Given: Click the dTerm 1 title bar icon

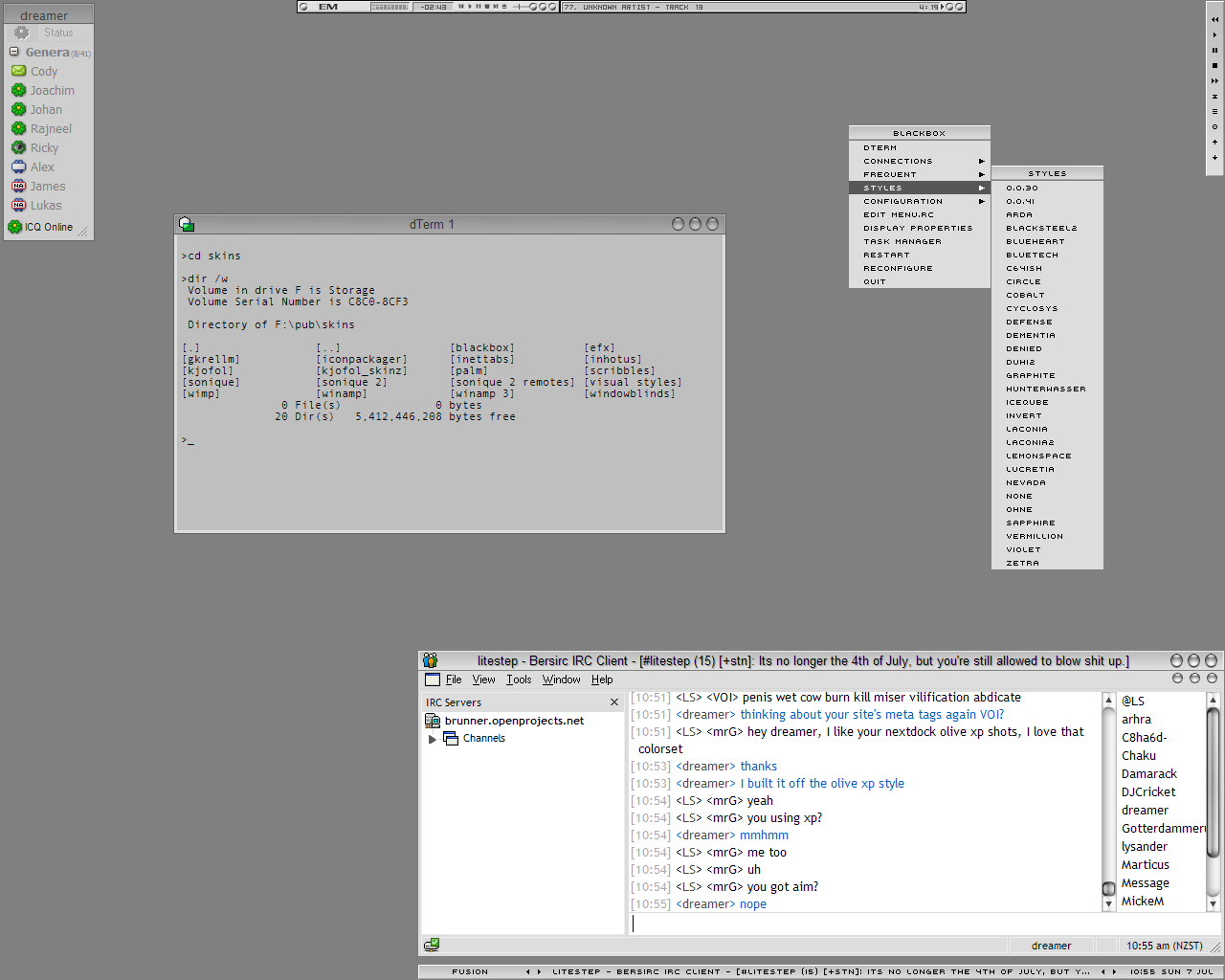Looking at the screenshot, I should pyautogui.click(x=187, y=224).
